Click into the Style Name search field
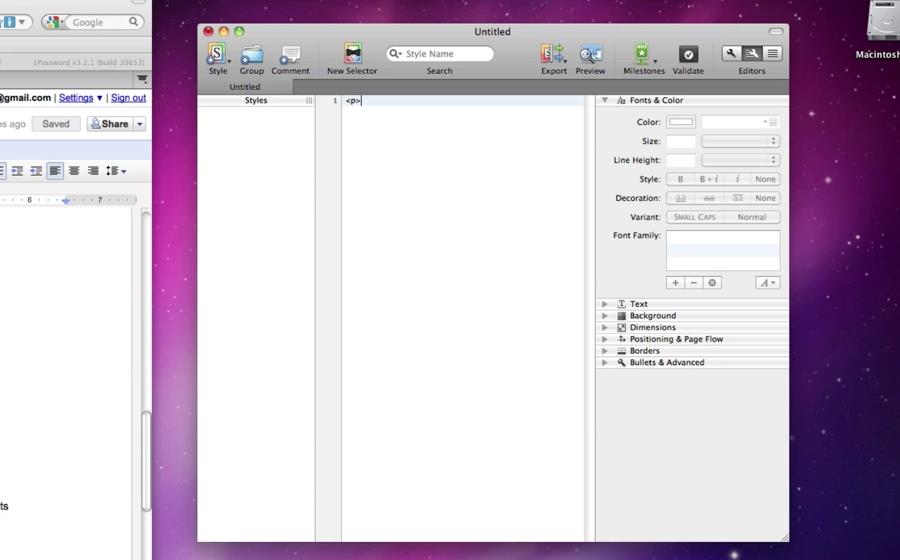Screen dimensions: 900x560 [x=440, y=53]
